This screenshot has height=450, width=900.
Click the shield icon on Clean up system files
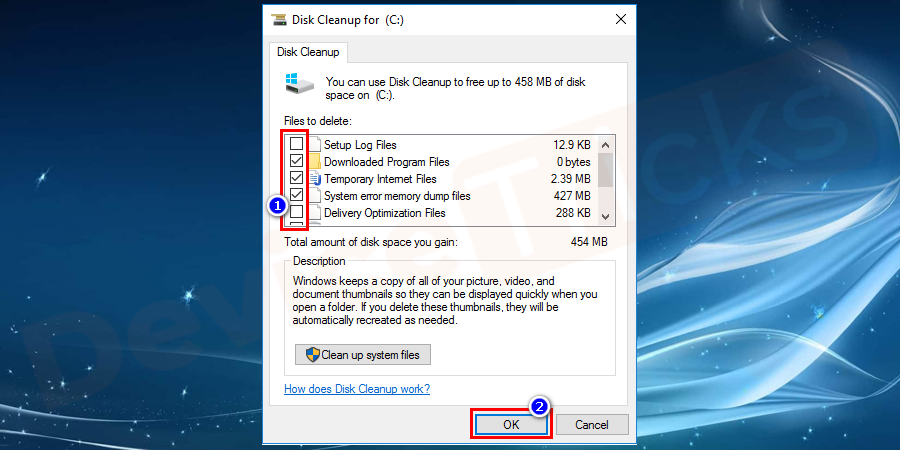[312, 355]
